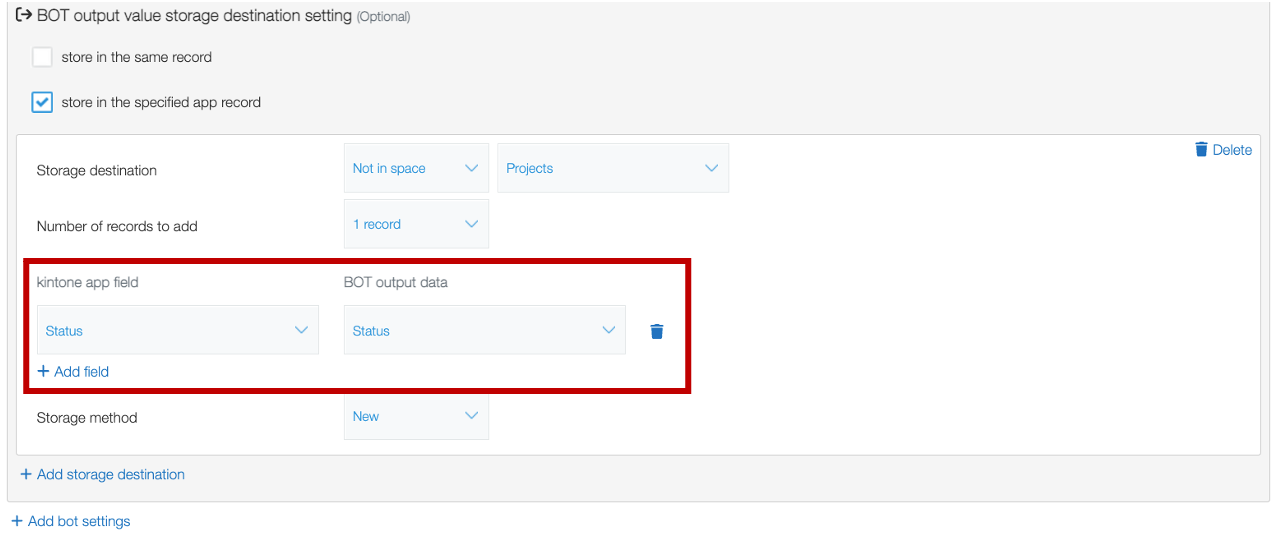Click the Delete link

coord(1232,150)
